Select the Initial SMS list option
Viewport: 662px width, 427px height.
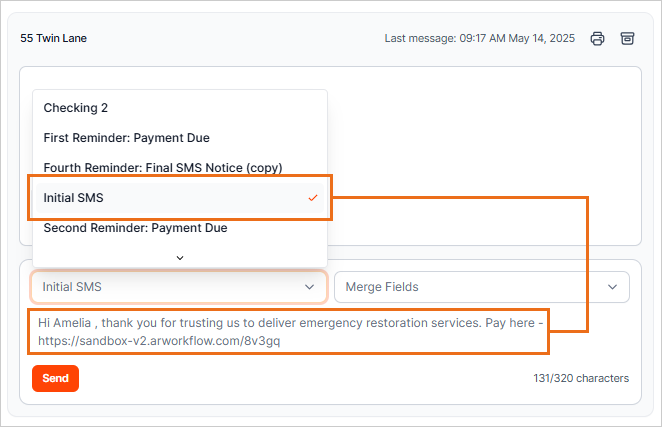74,198
